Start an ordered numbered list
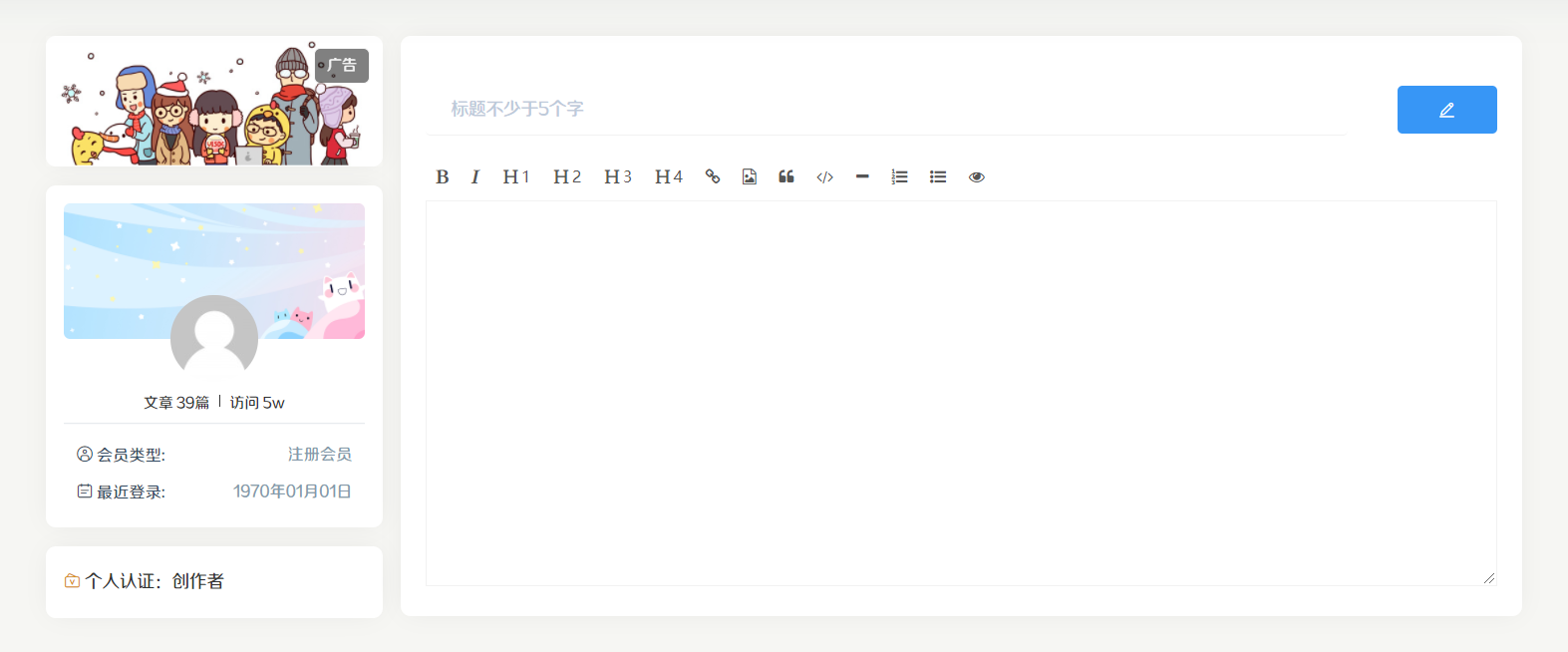The height and width of the screenshot is (652, 1568). [x=900, y=177]
